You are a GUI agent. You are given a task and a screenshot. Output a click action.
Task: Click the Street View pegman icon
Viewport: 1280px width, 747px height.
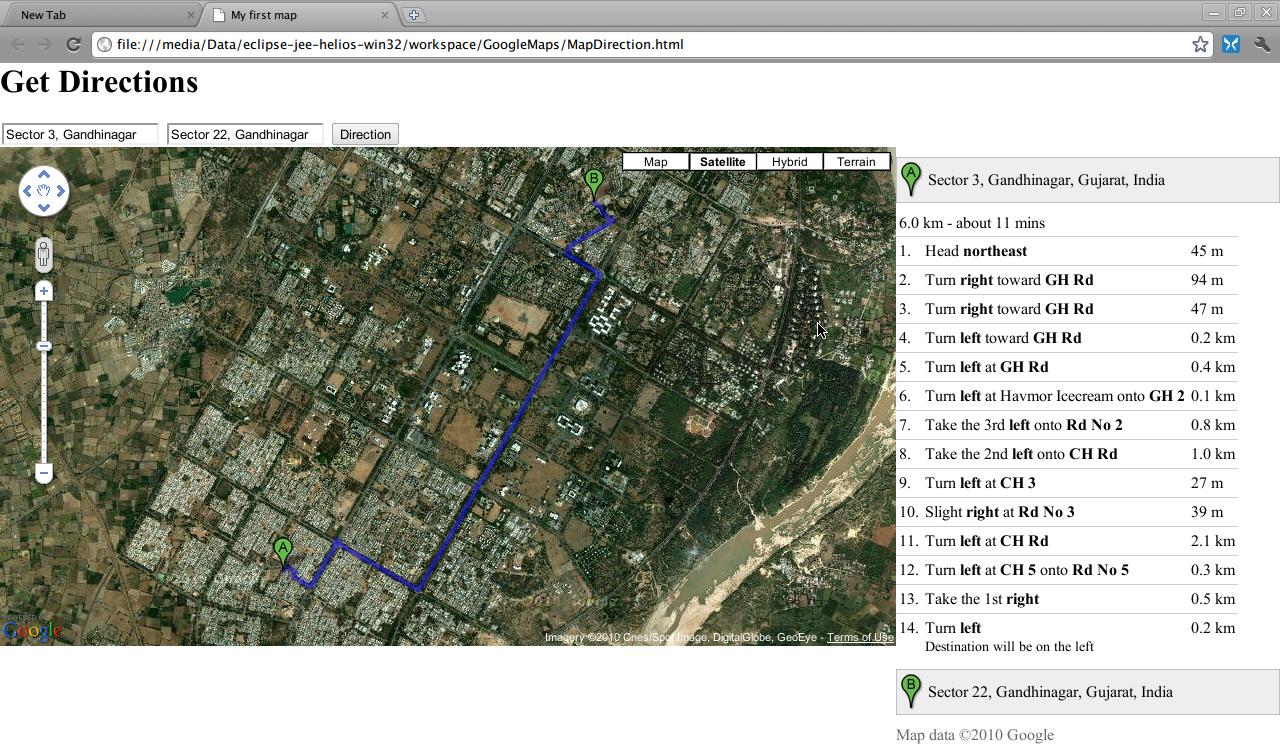(44, 254)
